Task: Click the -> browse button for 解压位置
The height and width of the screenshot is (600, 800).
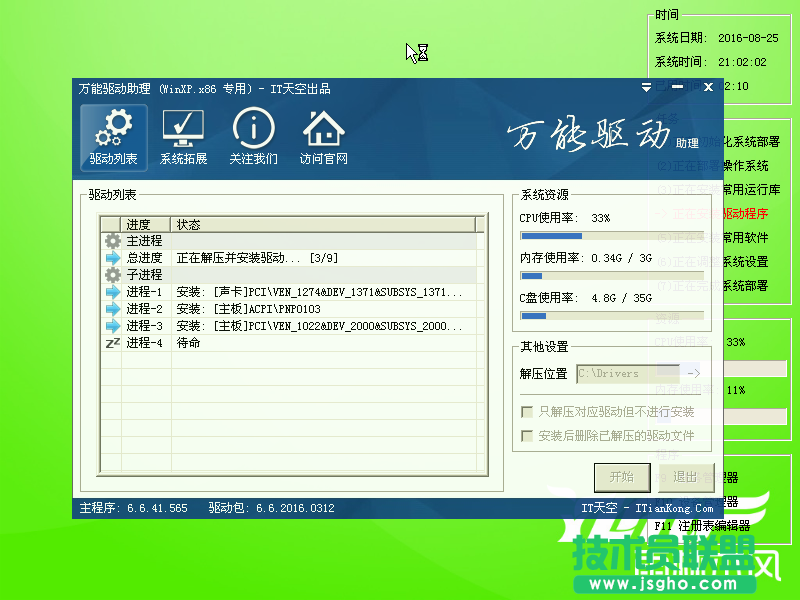Action: coord(694,374)
